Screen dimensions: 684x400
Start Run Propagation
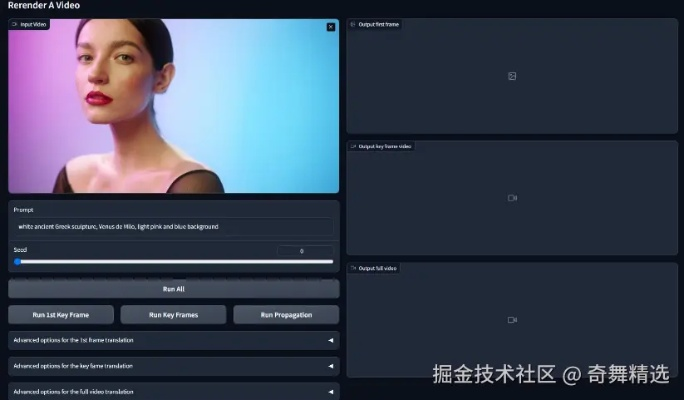click(286, 315)
